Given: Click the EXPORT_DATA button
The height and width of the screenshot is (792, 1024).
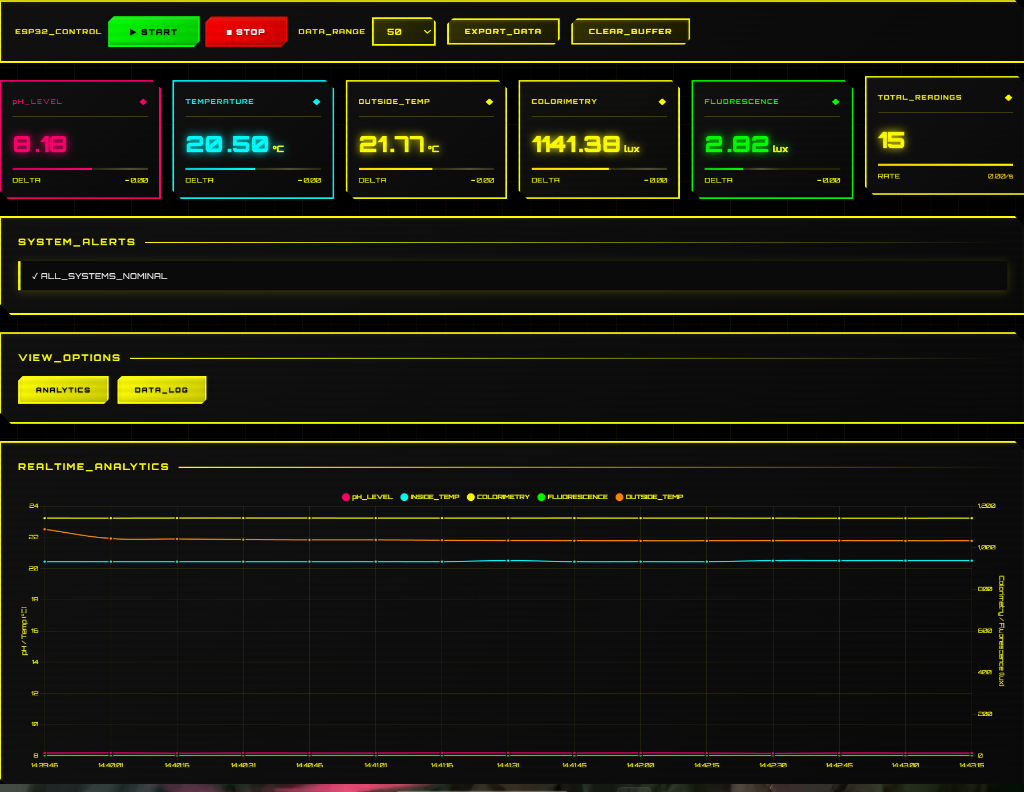Looking at the screenshot, I should point(502,31).
